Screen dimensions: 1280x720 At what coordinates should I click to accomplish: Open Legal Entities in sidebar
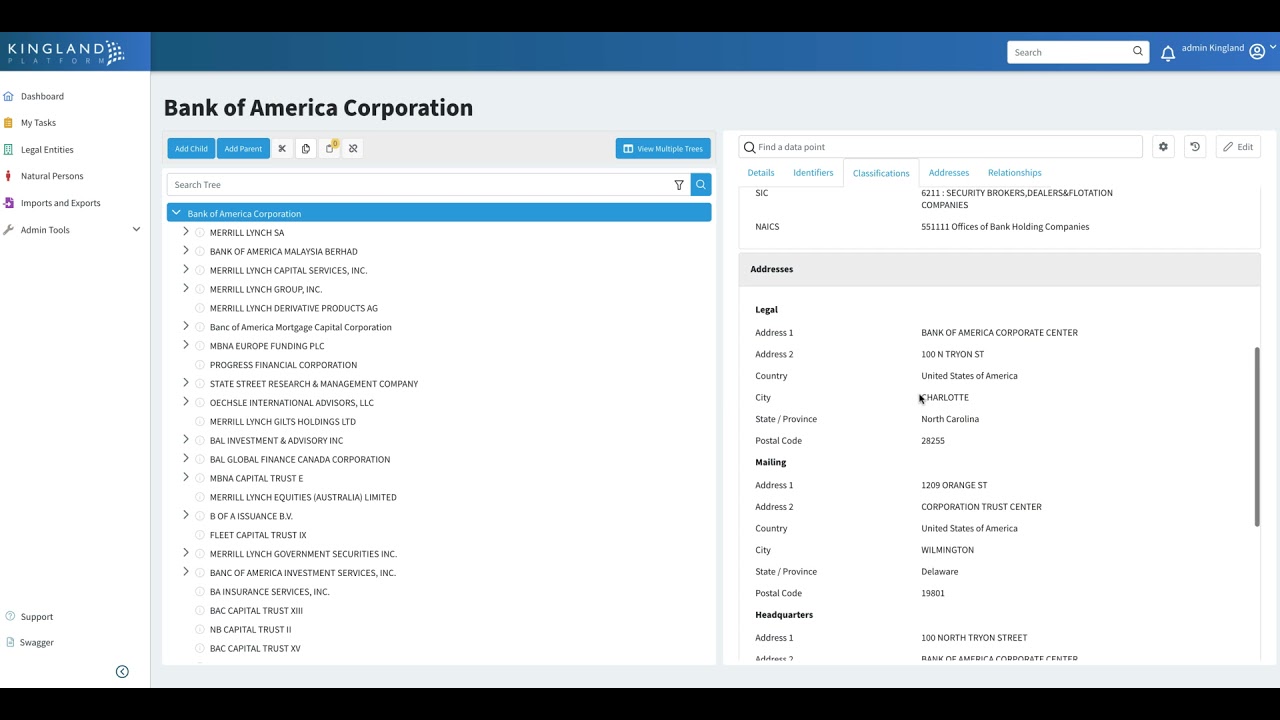pyautogui.click(x=47, y=150)
